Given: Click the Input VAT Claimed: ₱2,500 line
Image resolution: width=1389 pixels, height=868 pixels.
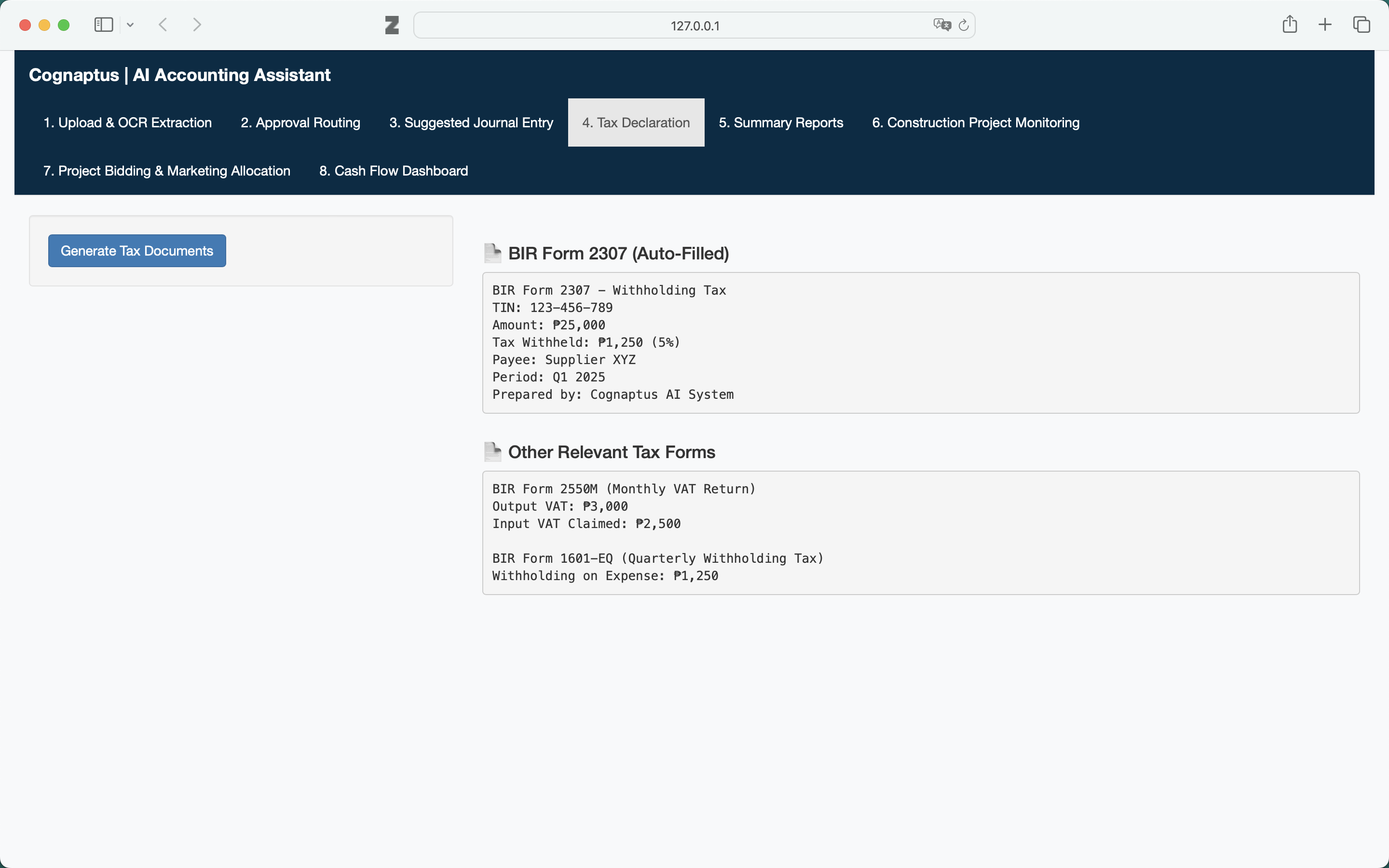Looking at the screenshot, I should [x=586, y=524].
